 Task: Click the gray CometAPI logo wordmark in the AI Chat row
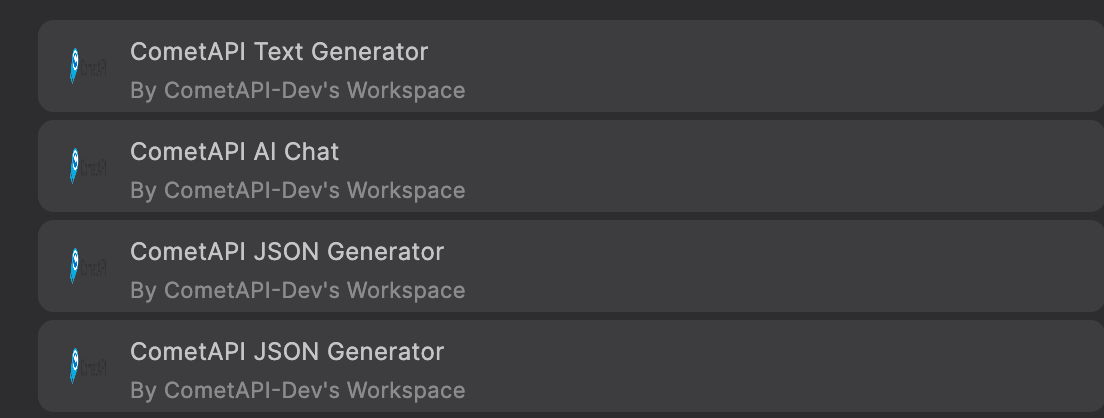pos(94,167)
